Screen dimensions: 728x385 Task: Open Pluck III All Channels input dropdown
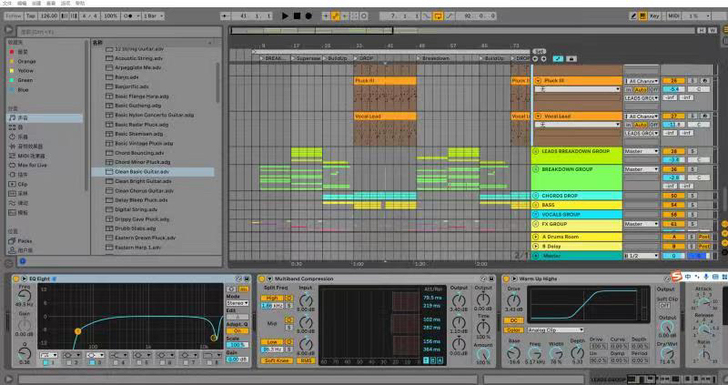pos(641,81)
